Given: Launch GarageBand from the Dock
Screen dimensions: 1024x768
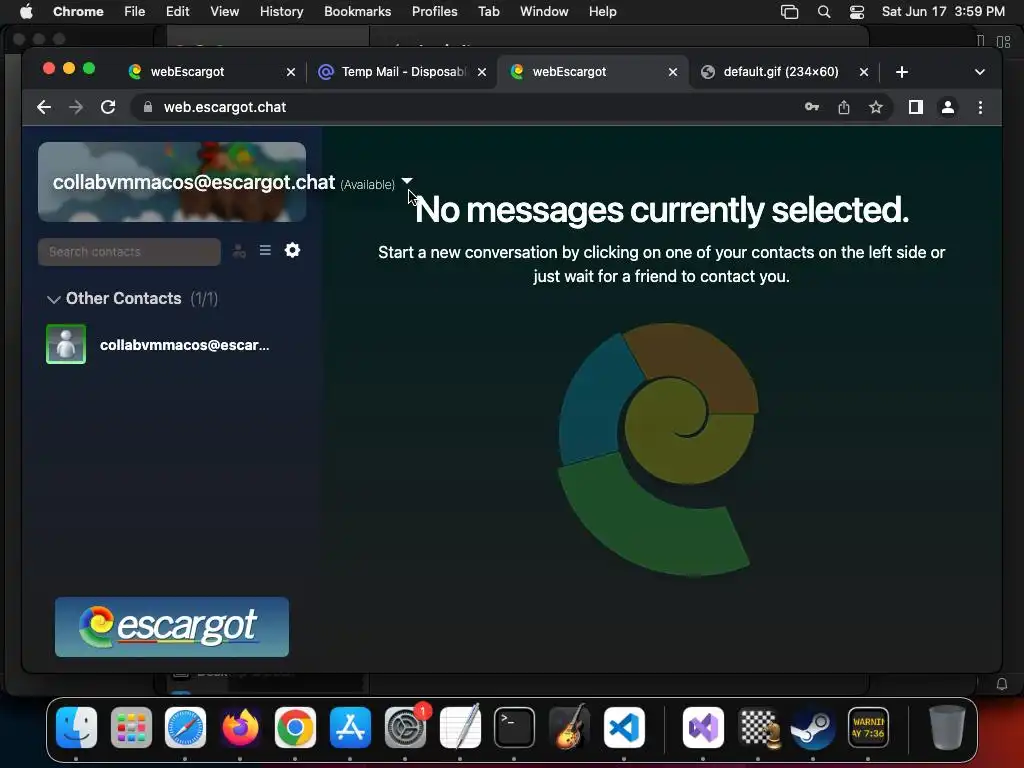Looking at the screenshot, I should [x=569, y=726].
